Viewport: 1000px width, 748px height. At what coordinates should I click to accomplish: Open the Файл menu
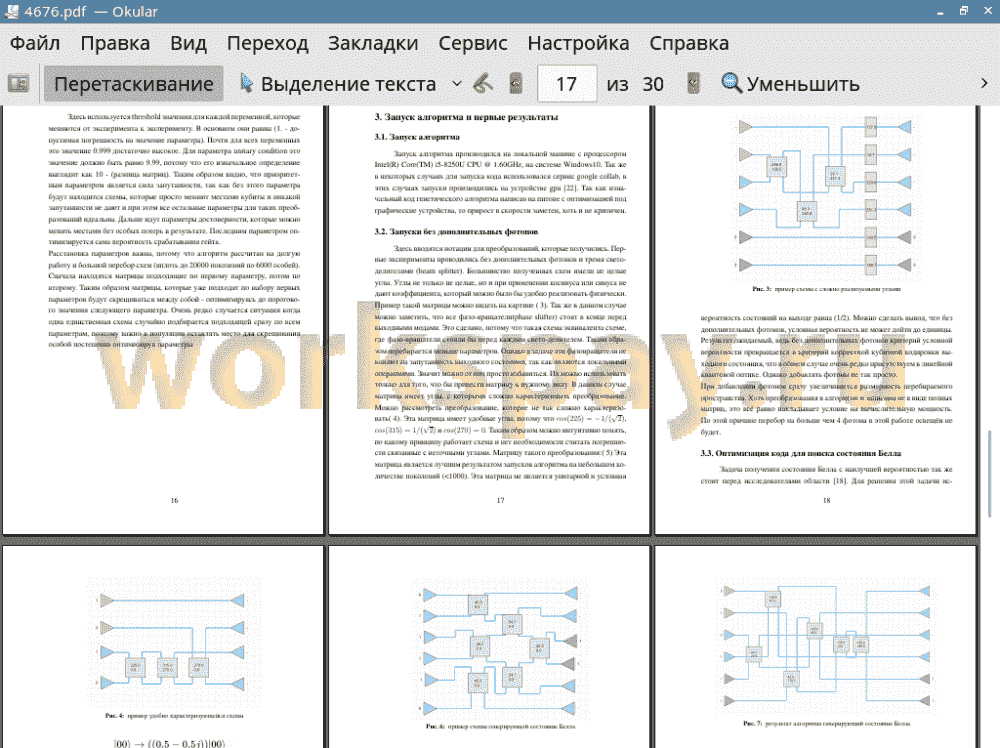click(35, 43)
